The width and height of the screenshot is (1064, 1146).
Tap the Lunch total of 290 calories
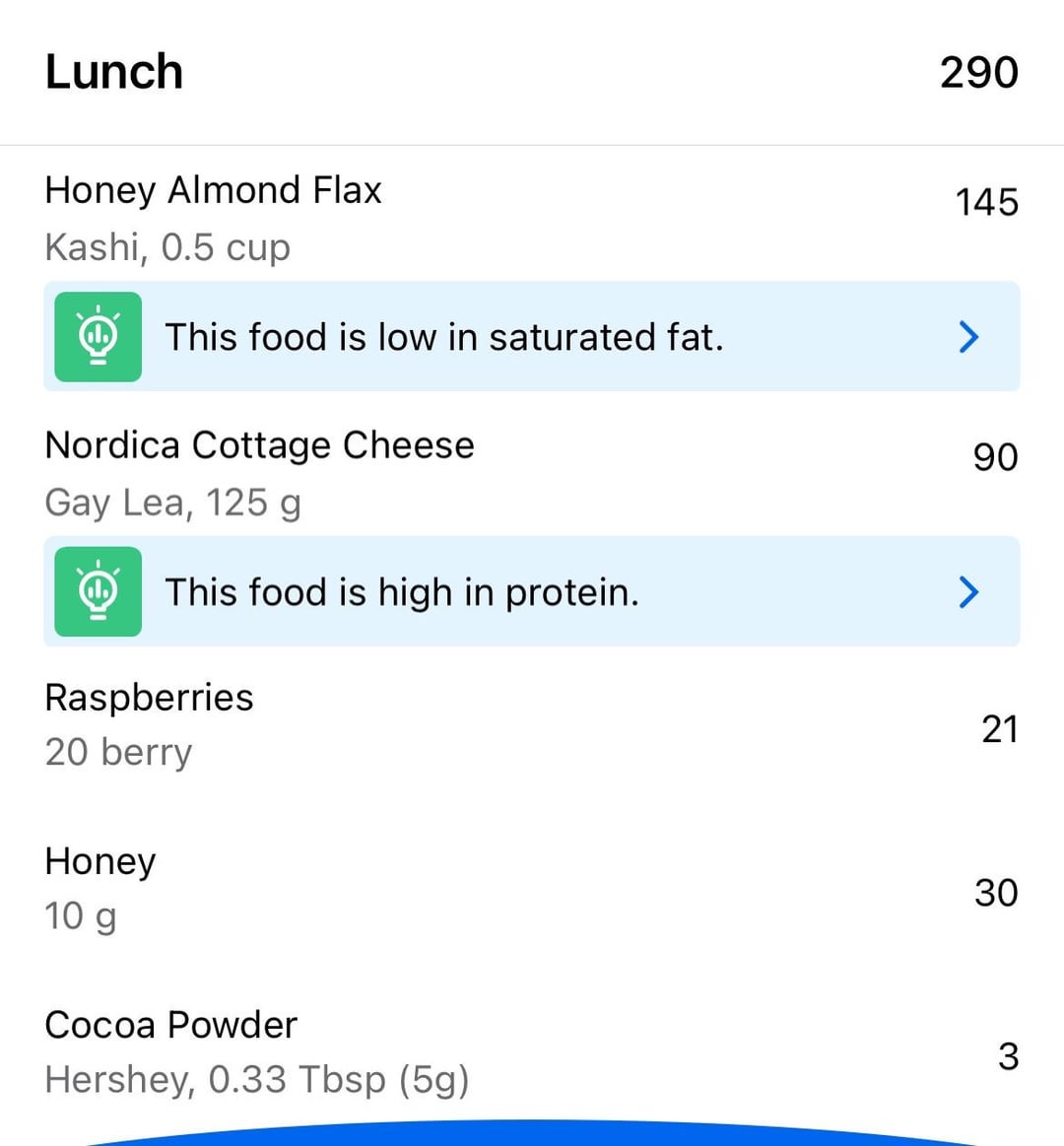click(979, 72)
